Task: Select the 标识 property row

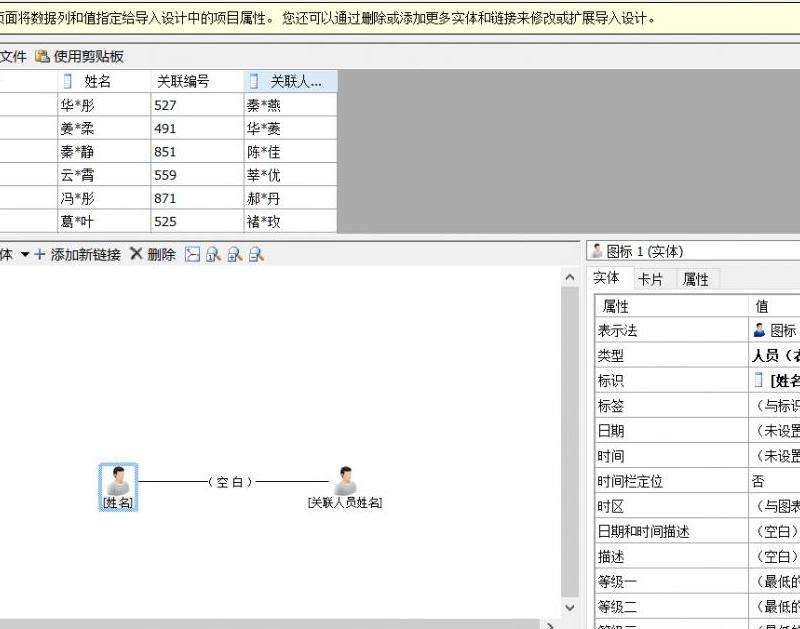Action: point(697,381)
